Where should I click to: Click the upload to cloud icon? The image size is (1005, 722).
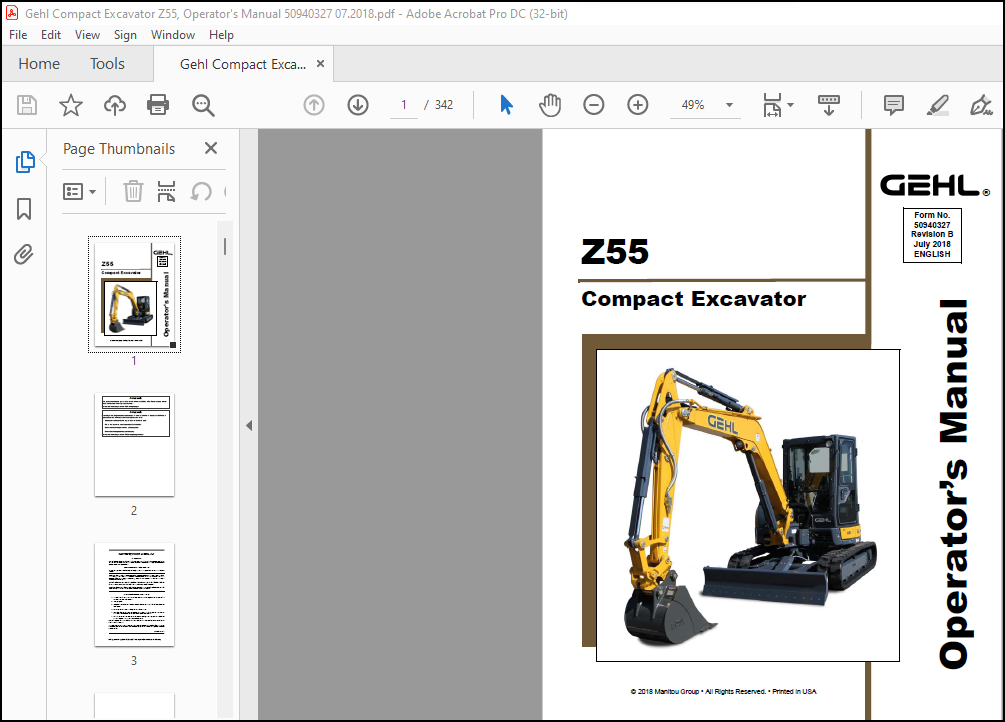tap(115, 105)
